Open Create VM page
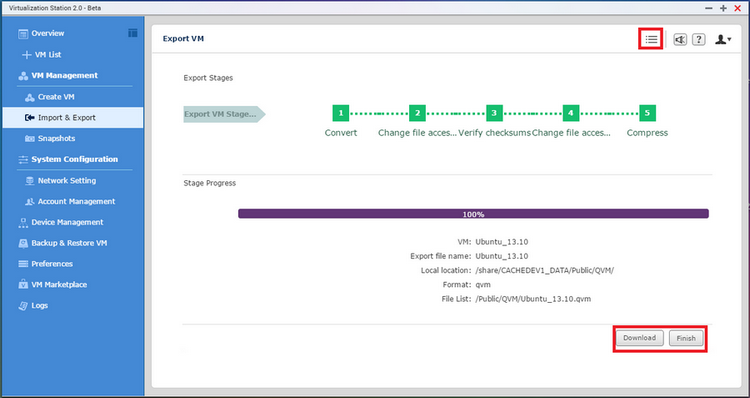 [56, 97]
